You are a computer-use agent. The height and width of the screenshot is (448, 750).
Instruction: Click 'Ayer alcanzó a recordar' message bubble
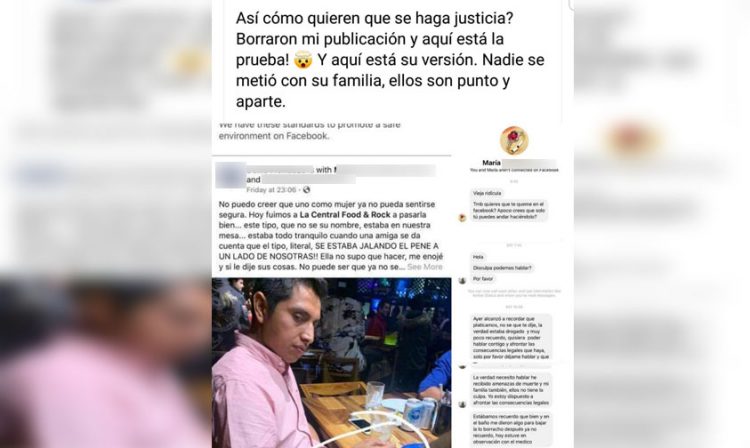[511, 338]
